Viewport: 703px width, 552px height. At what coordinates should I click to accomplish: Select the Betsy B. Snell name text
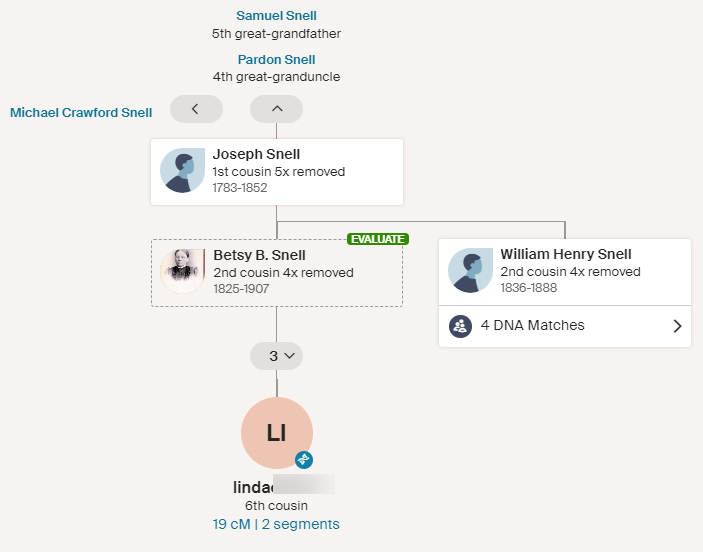click(x=259, y=255)
